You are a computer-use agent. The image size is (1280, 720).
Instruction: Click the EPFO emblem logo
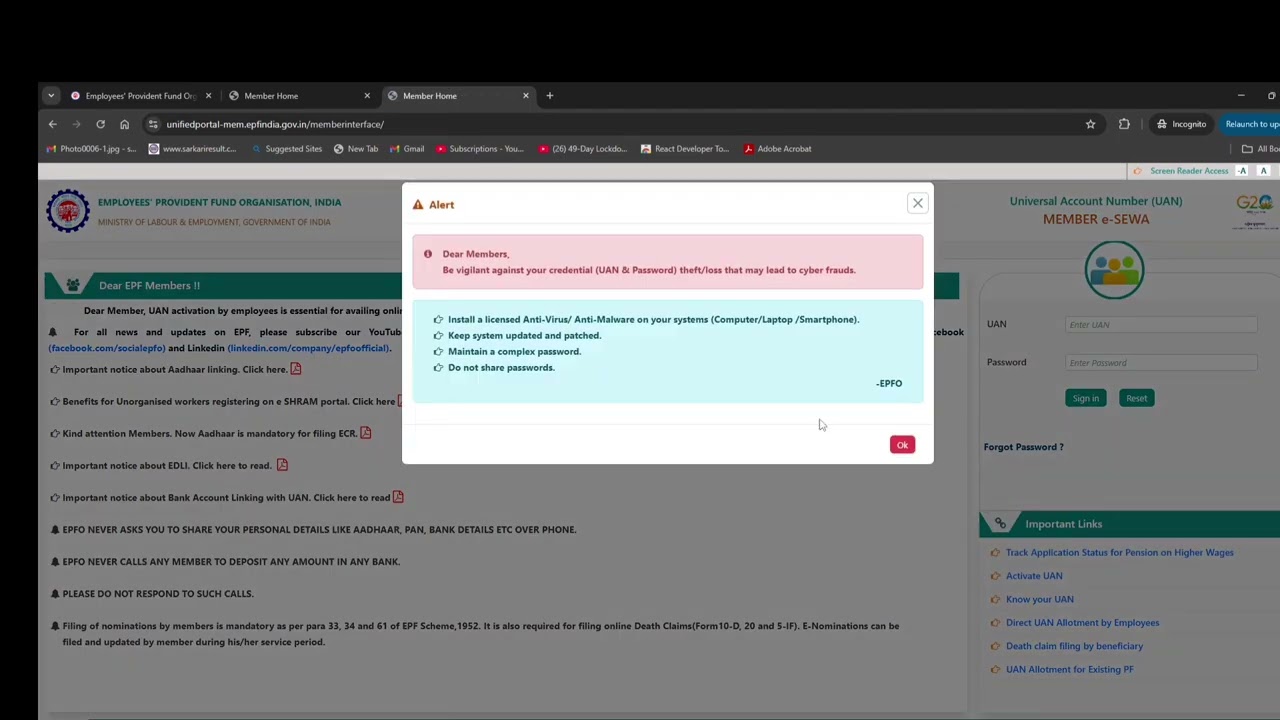(x=68, y=212)
